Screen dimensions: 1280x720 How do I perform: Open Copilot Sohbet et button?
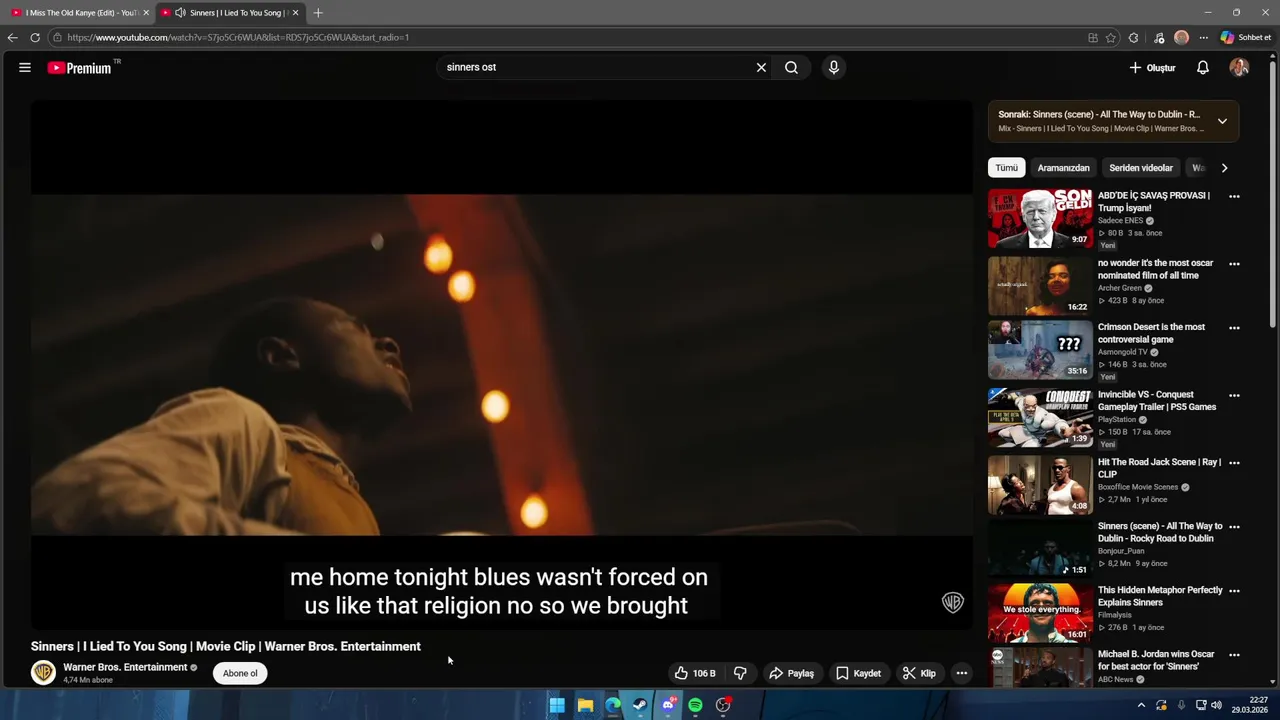click(1246, 38)
